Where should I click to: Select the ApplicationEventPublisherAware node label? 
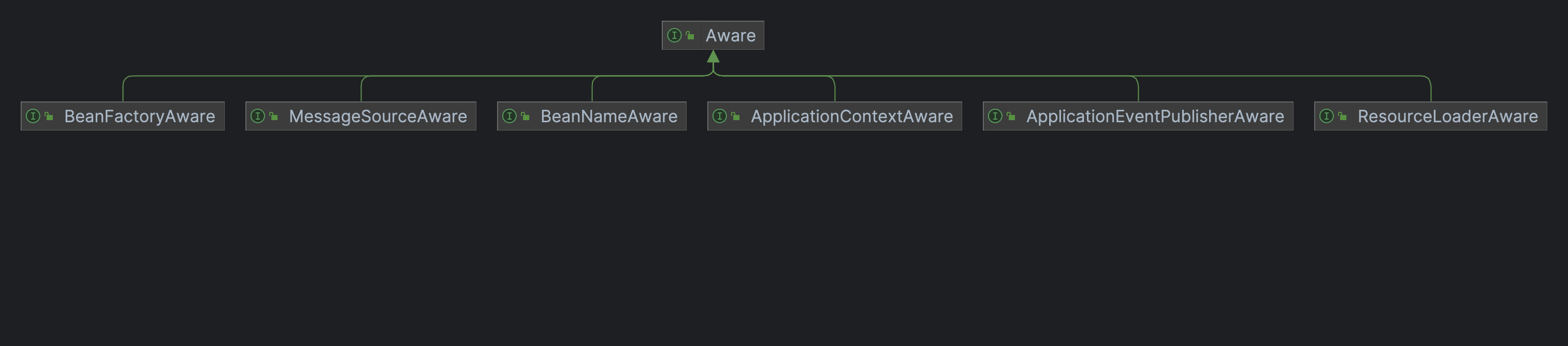click(1155, 116)
